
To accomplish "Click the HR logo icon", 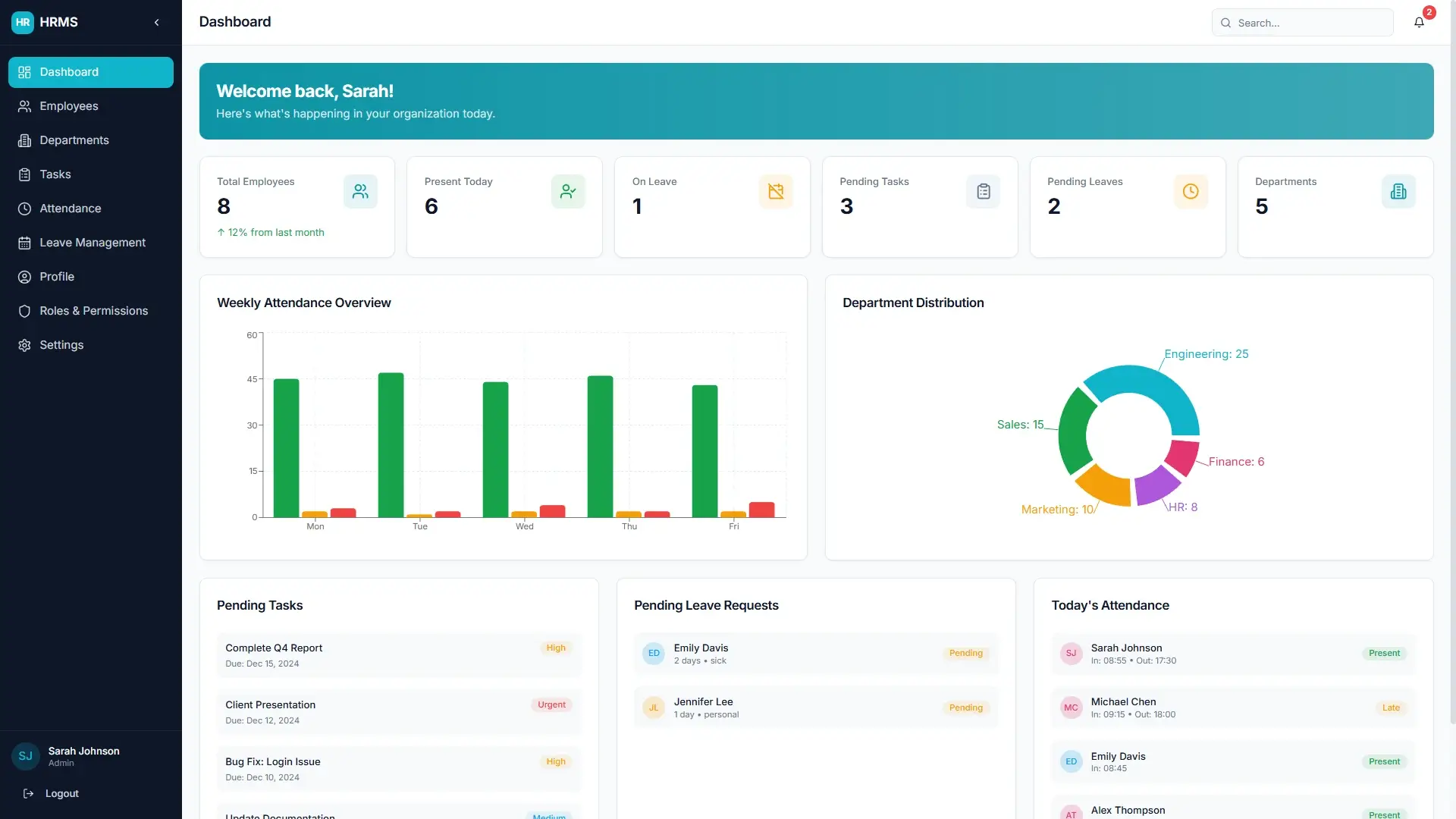I will pyautogui.click(x=23, y=23).
